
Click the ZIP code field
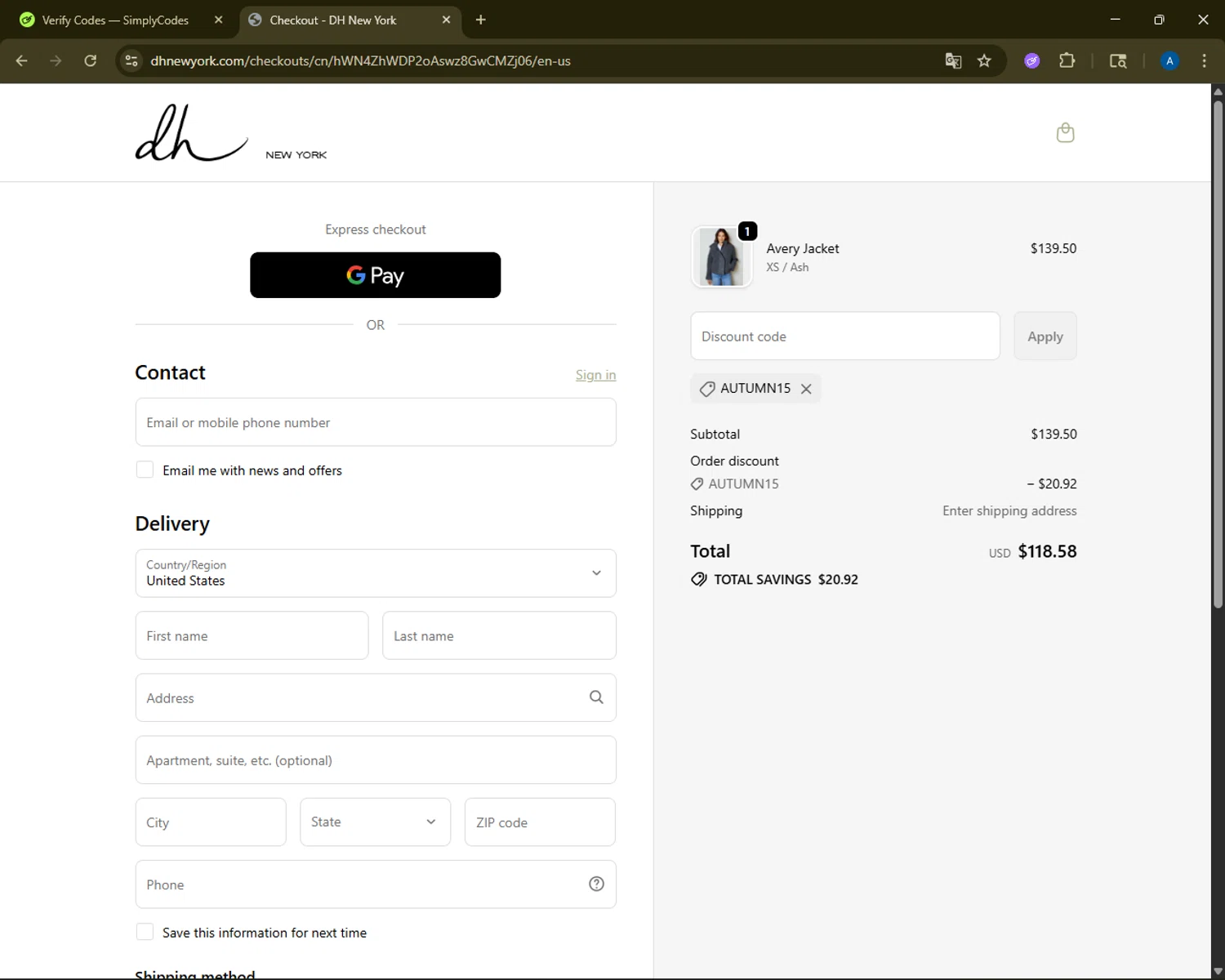click(x=540, y=822)
